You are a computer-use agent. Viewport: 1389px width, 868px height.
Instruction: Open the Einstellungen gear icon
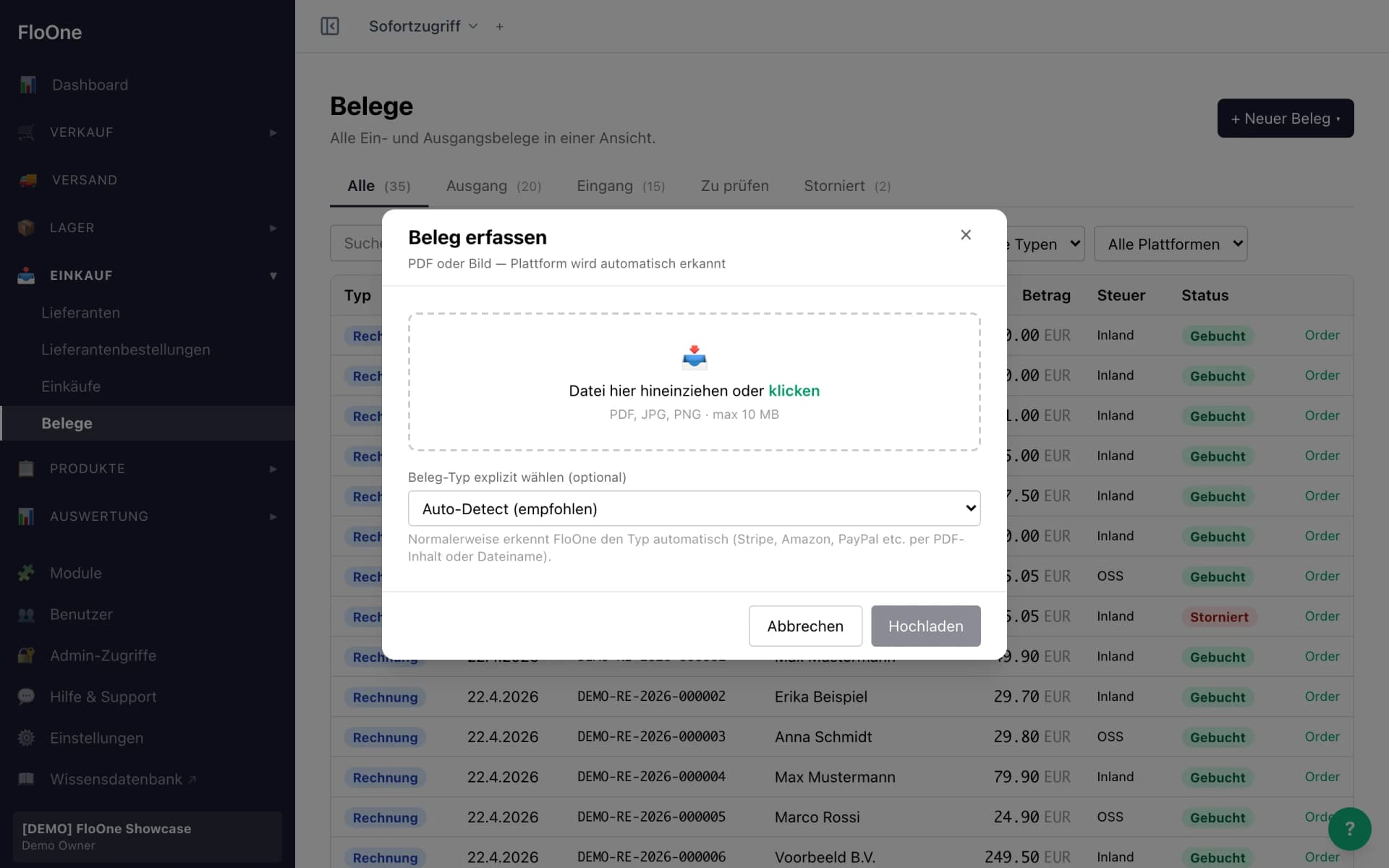click(26, 738)
